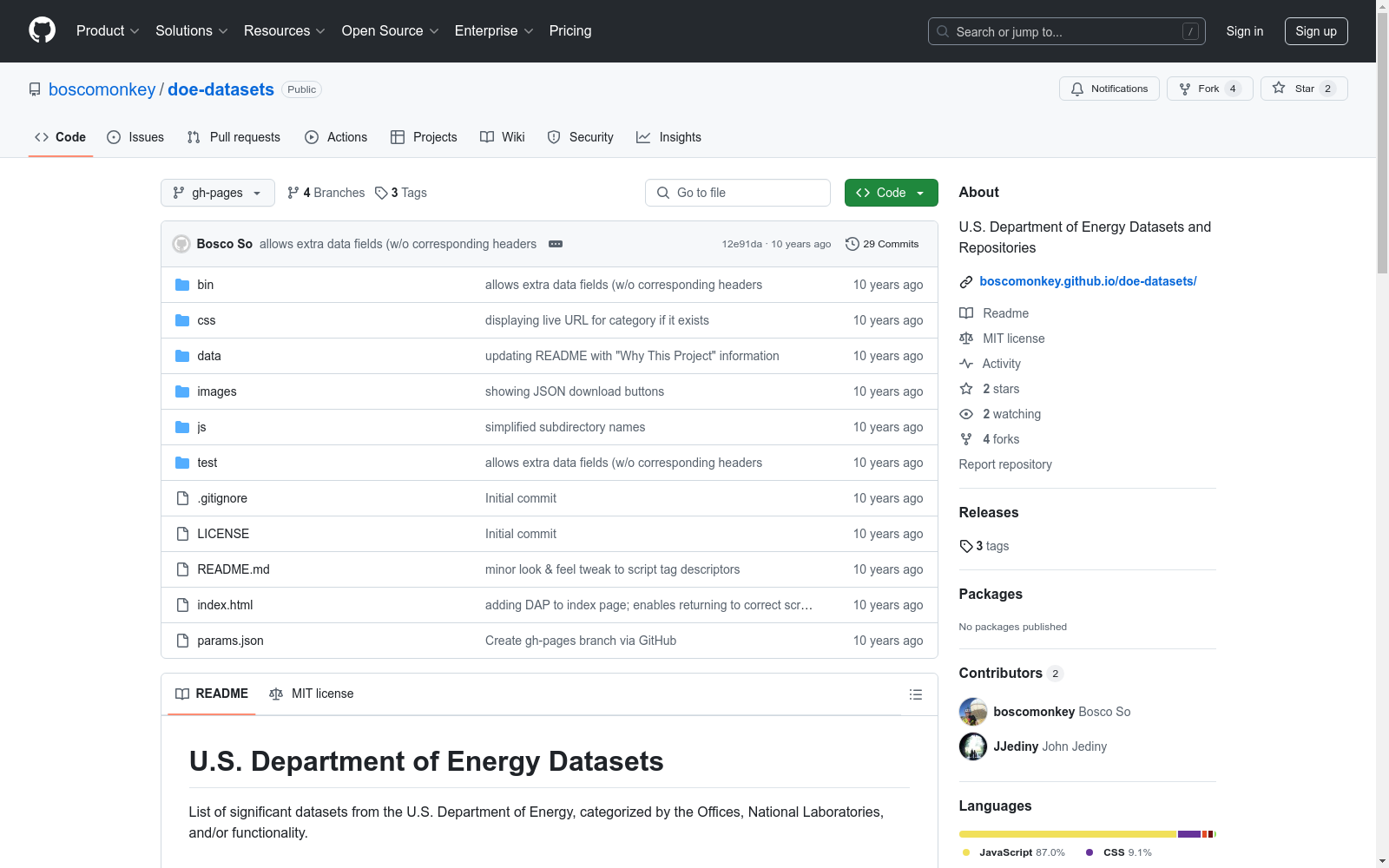Click the .gitignore file icon
1389x868 pixels.
point(182,498)
